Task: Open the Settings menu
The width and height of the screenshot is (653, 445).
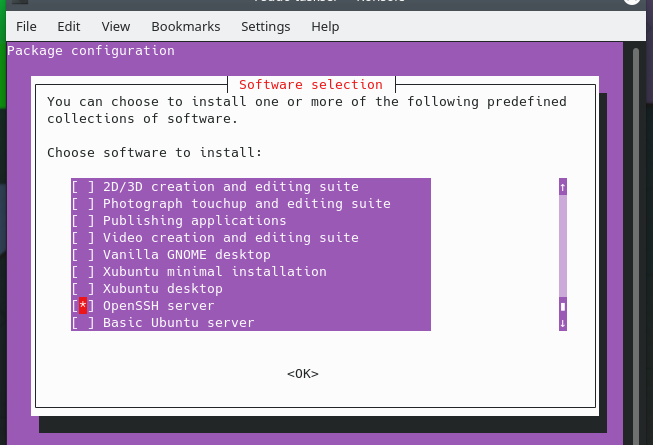Action: 266,27
